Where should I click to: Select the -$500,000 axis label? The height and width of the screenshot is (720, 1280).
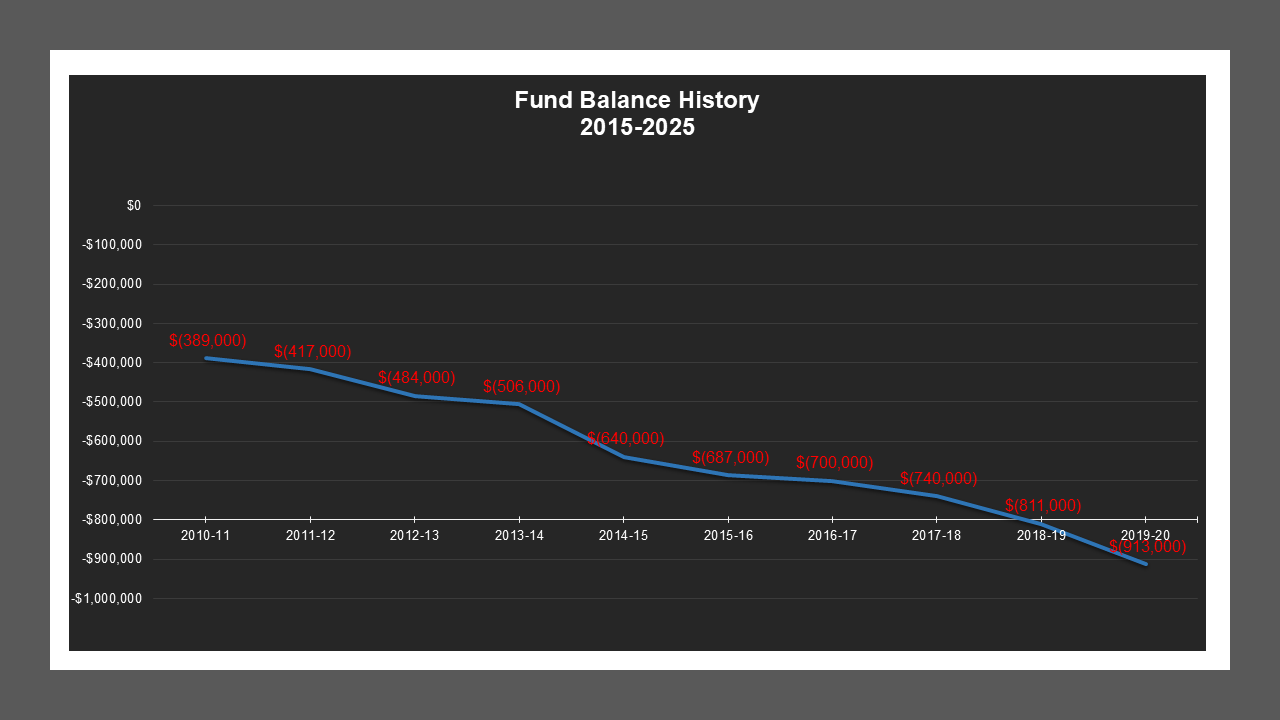tap(113, 401)
